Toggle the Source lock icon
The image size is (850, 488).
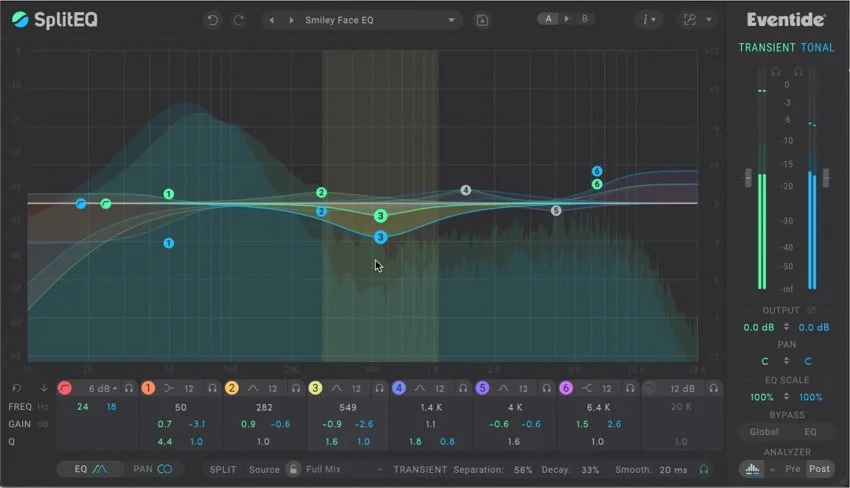click(293, 469)
